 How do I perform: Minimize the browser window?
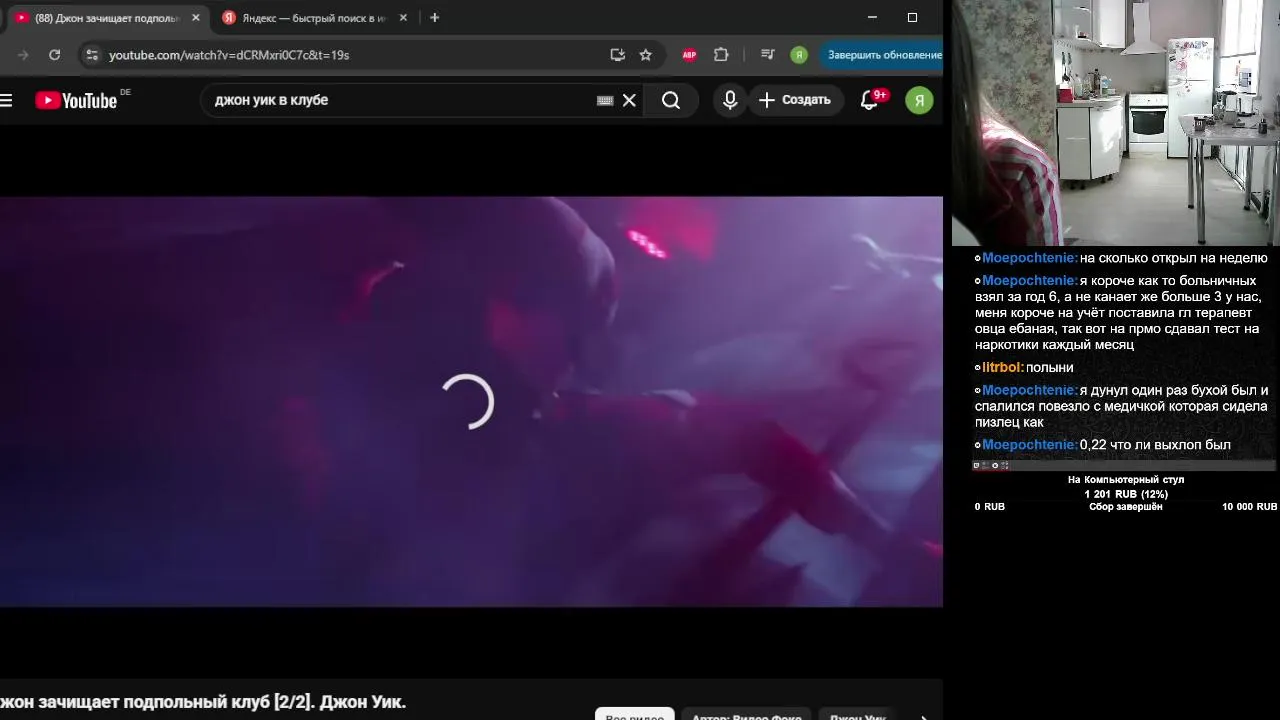point(872,17)
